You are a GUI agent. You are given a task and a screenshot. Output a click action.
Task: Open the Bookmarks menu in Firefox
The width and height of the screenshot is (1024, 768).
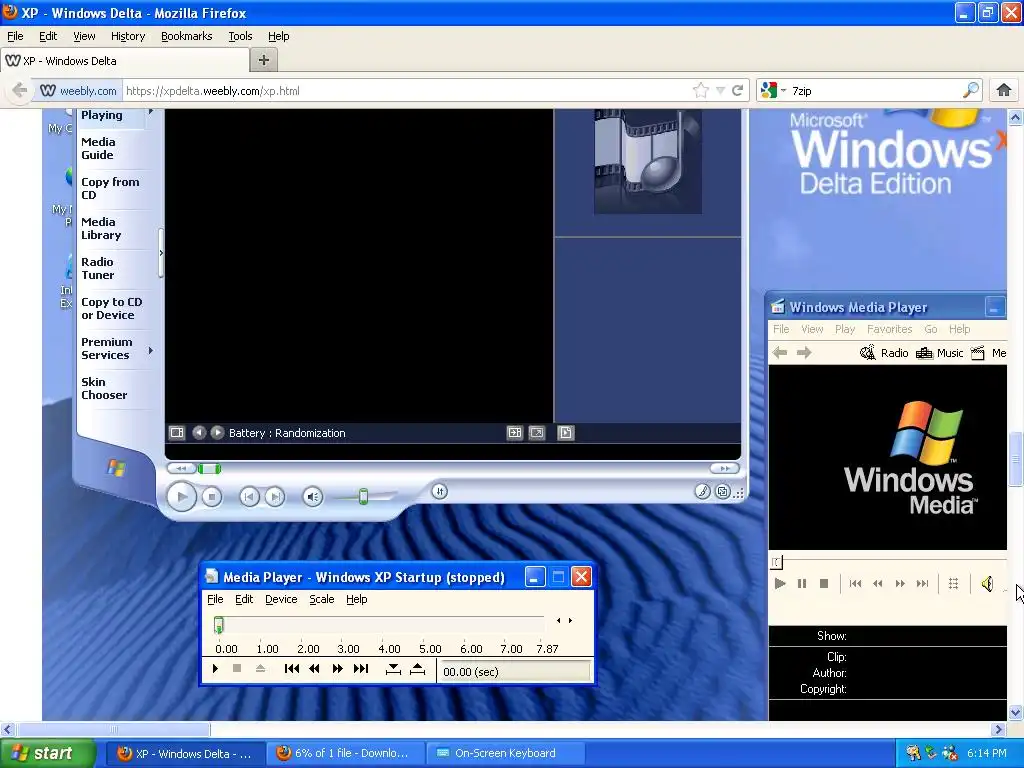(x=187, y=37)
